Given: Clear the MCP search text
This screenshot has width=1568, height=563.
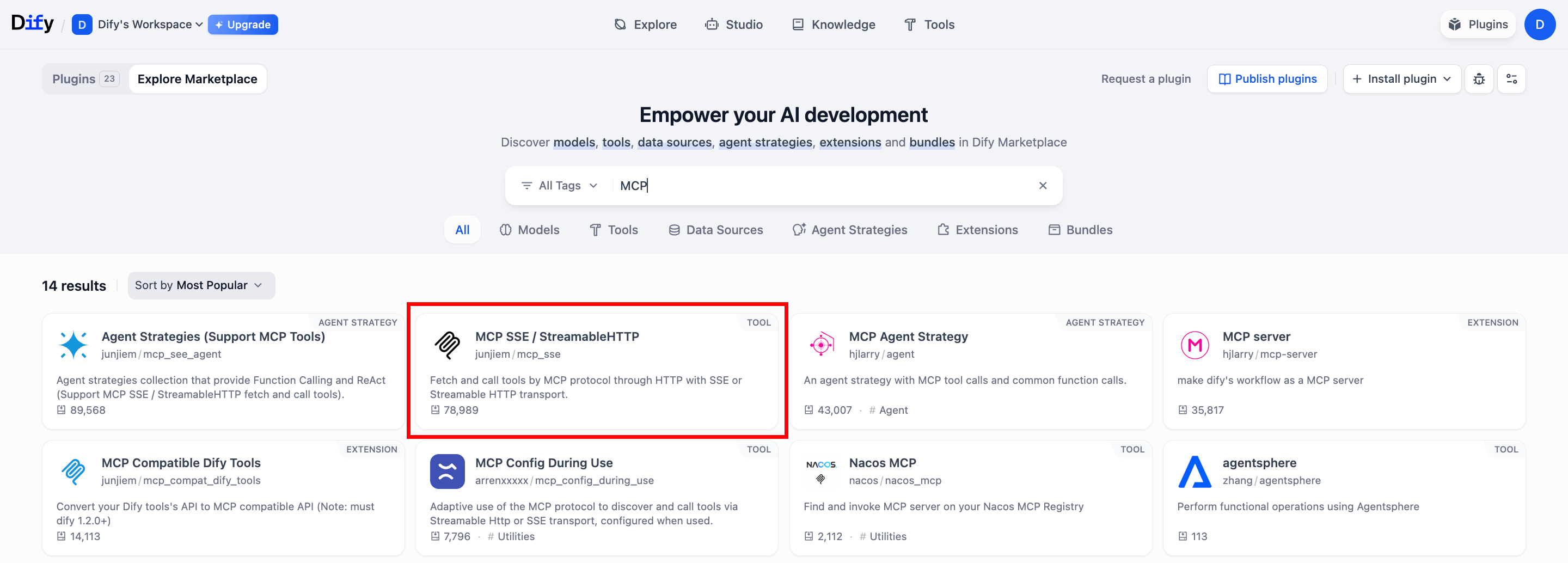Looking at the screenshot, I should point(1042,186).
